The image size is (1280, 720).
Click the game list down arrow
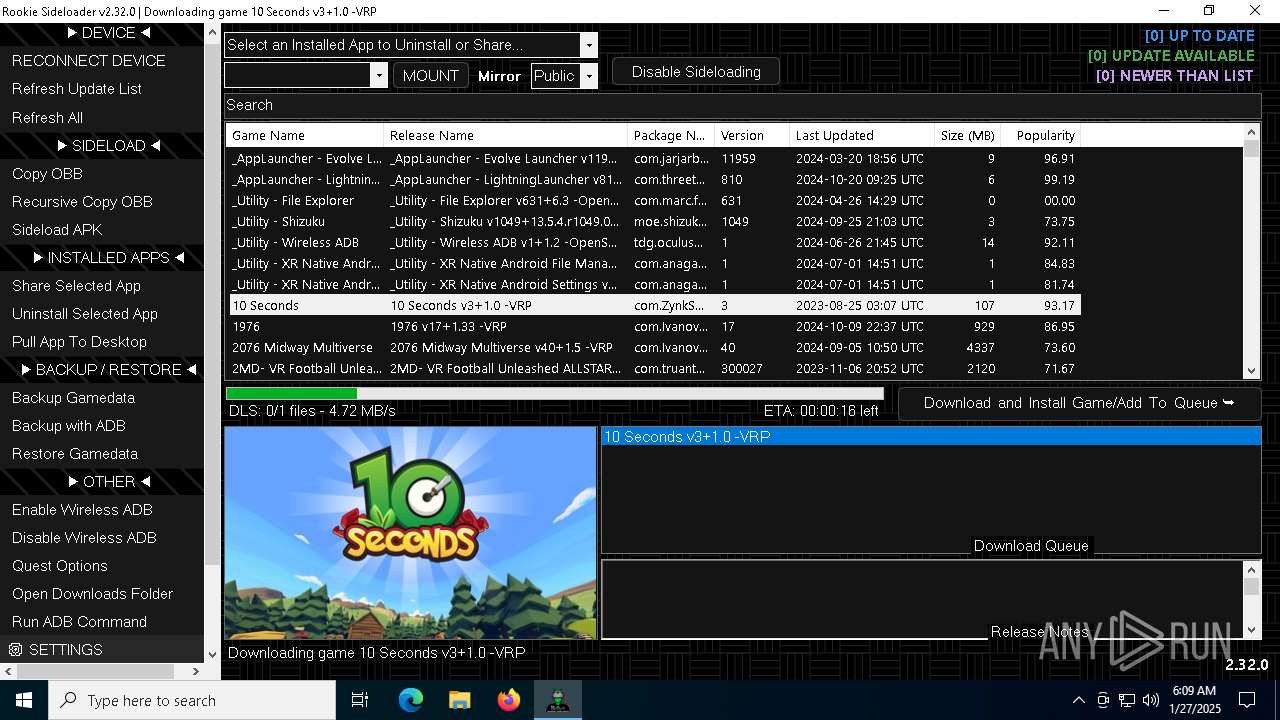(x=1252, y=371)
